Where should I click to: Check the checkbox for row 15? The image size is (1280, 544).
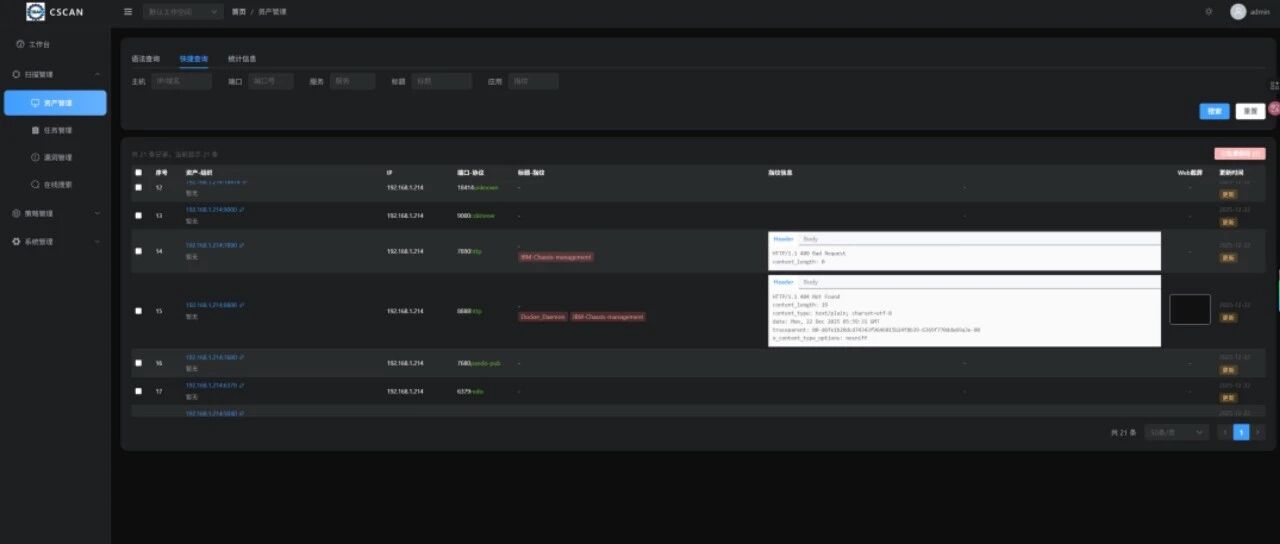pos(138,311)
